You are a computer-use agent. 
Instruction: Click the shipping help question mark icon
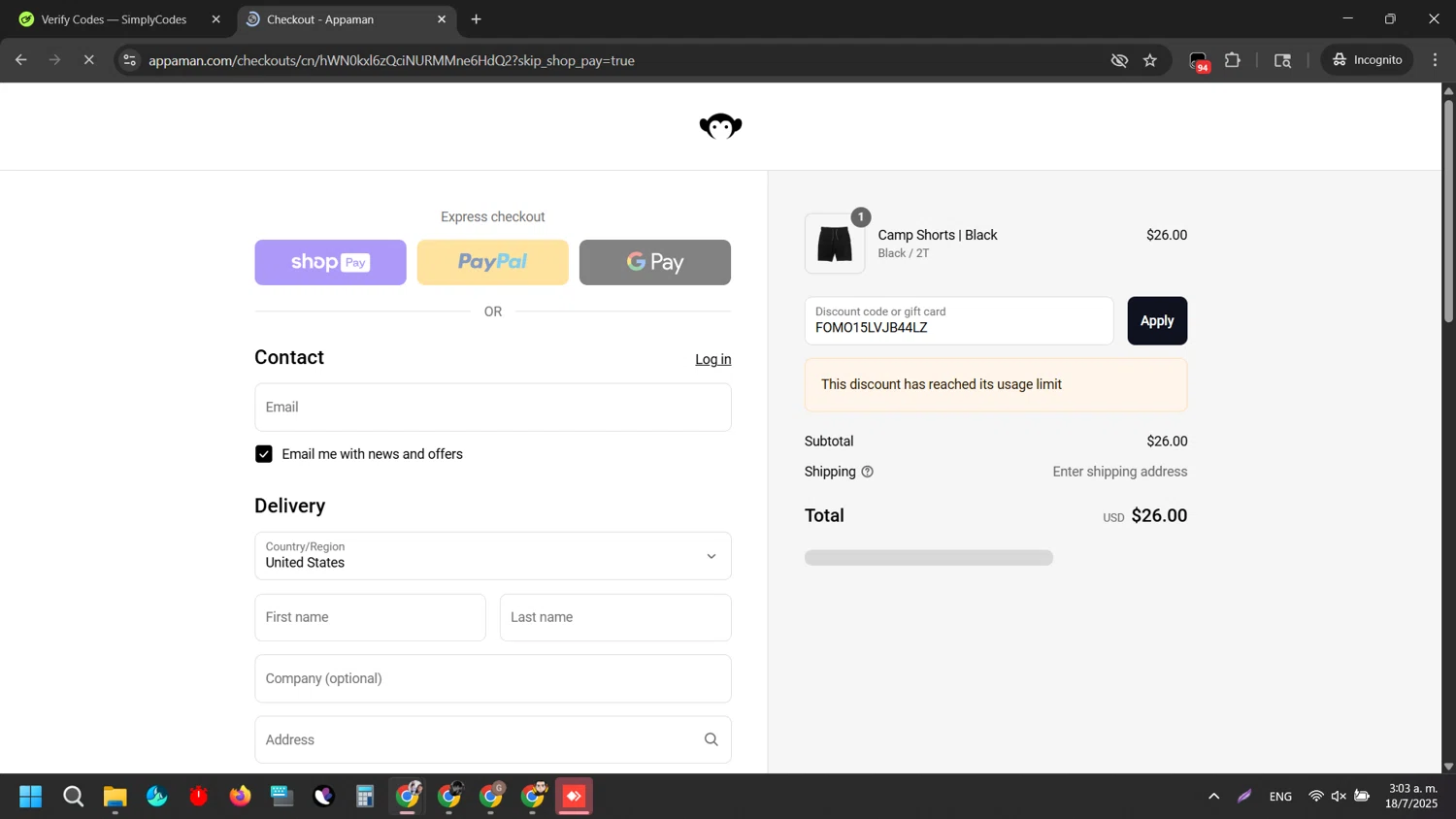[x=867, y=472]
